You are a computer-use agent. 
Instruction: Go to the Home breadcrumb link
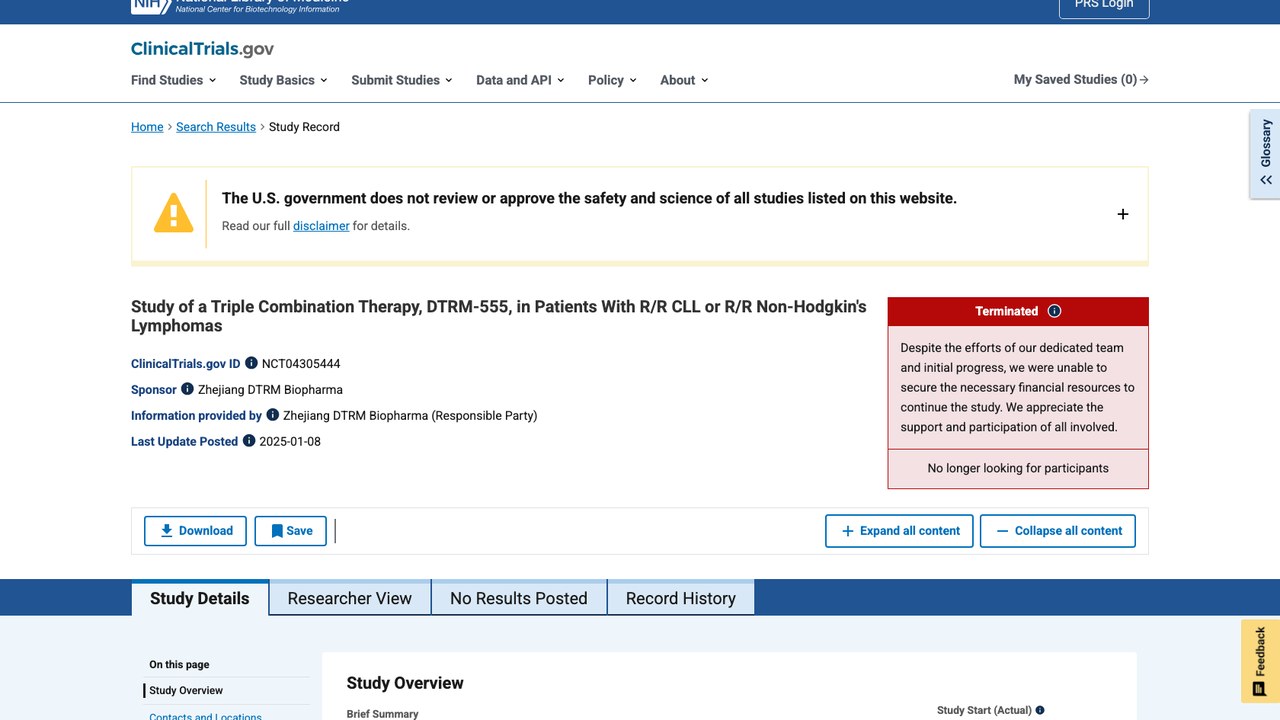click(x=147, y=127)
